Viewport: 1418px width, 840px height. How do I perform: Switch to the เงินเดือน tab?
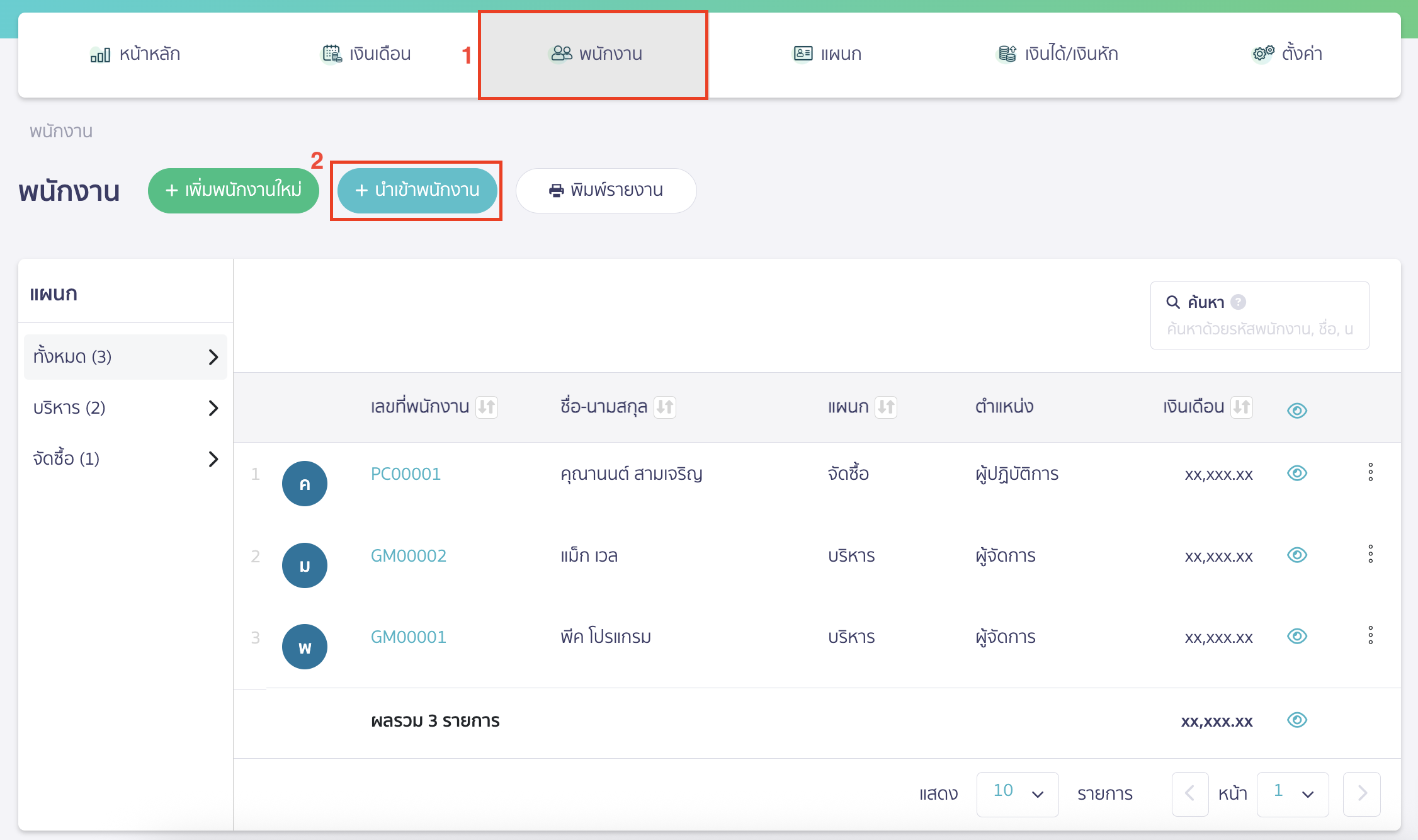pos(366,54)
